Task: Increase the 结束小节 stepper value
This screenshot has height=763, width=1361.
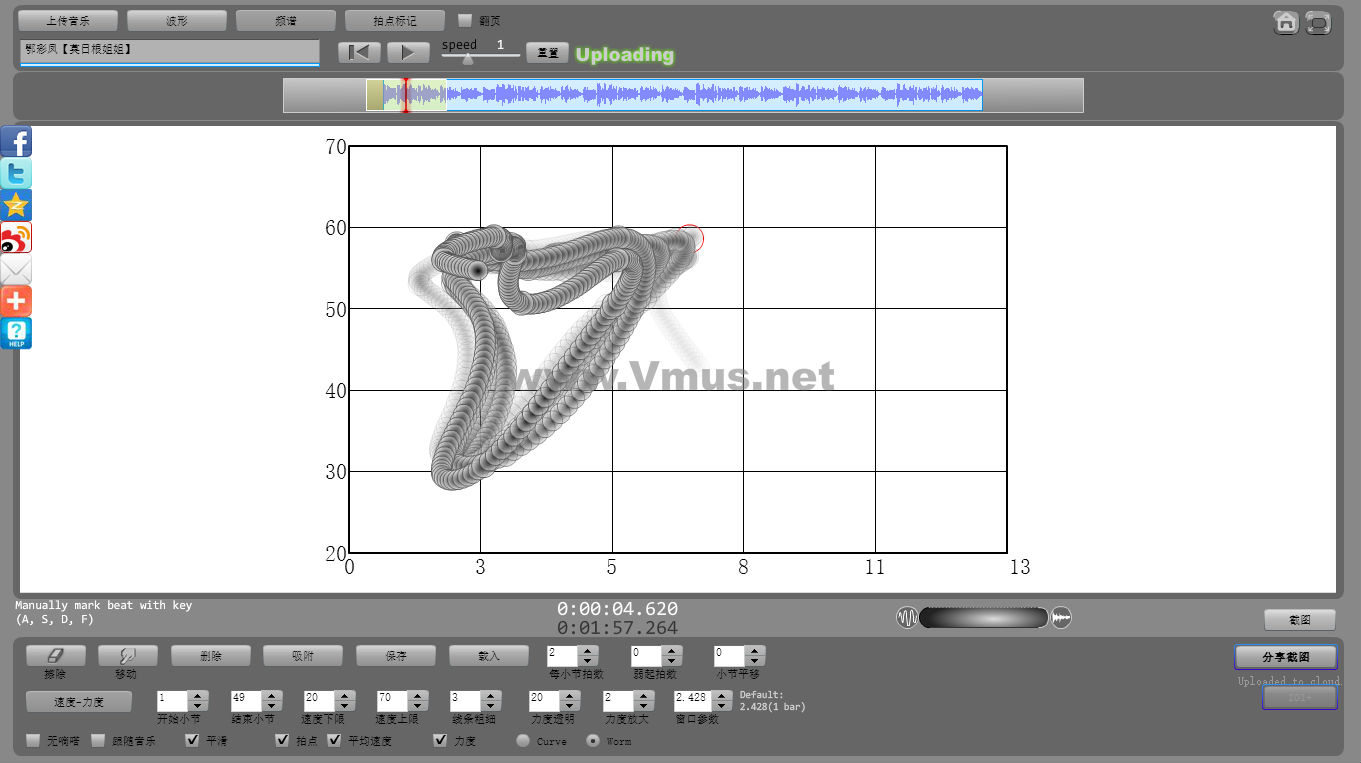Action: click(x=272, y=695)
